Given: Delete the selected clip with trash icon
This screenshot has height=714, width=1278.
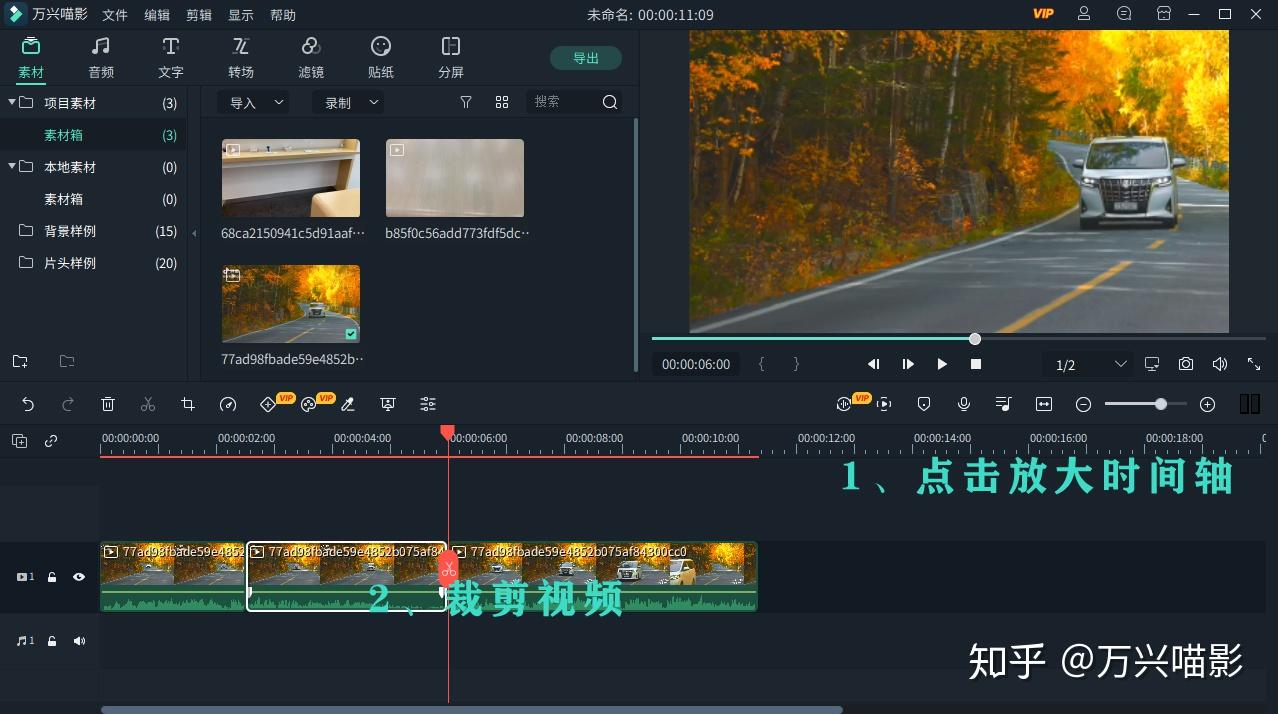Looking at the screenshot, I should tap(108, 404).
